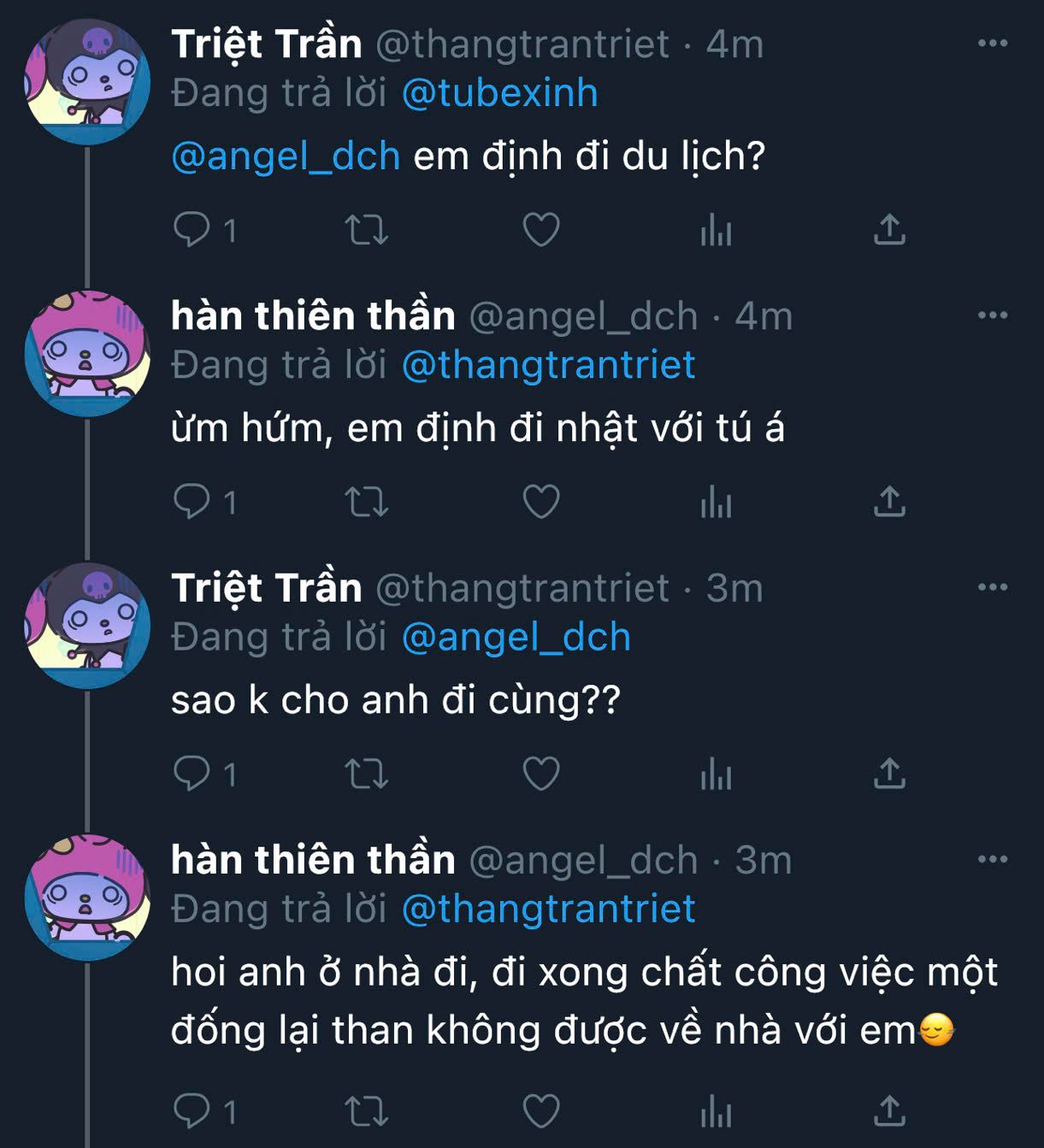Open more options for 'sao k cho anh' tweet
The image size is (1044, 1148).
click(x=992, y=587)
